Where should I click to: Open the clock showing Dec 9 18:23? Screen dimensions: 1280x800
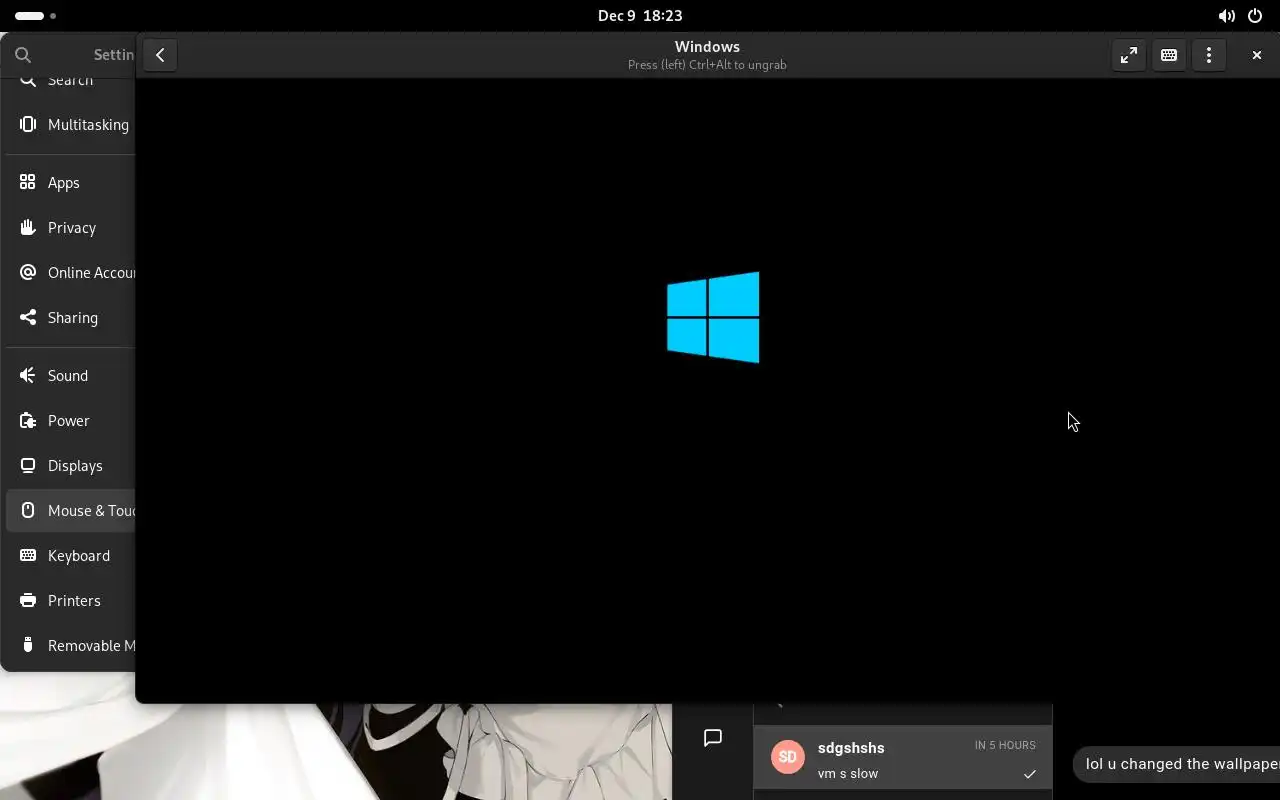640,15
